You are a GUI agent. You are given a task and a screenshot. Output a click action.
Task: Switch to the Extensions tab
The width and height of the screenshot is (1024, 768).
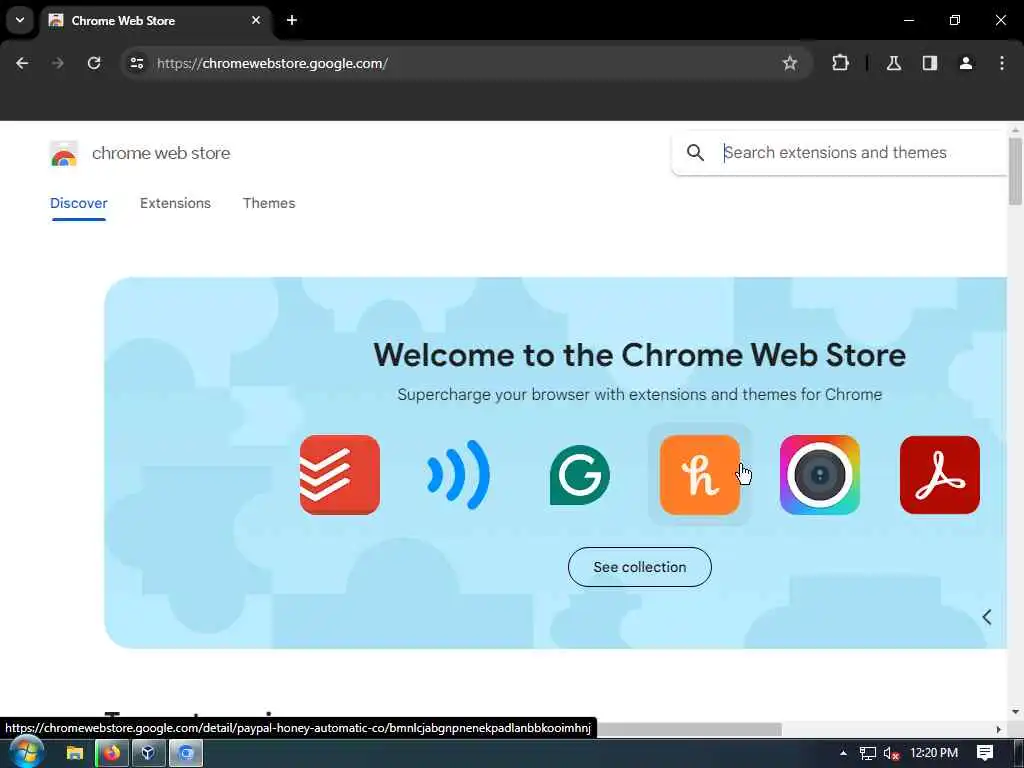175,203
